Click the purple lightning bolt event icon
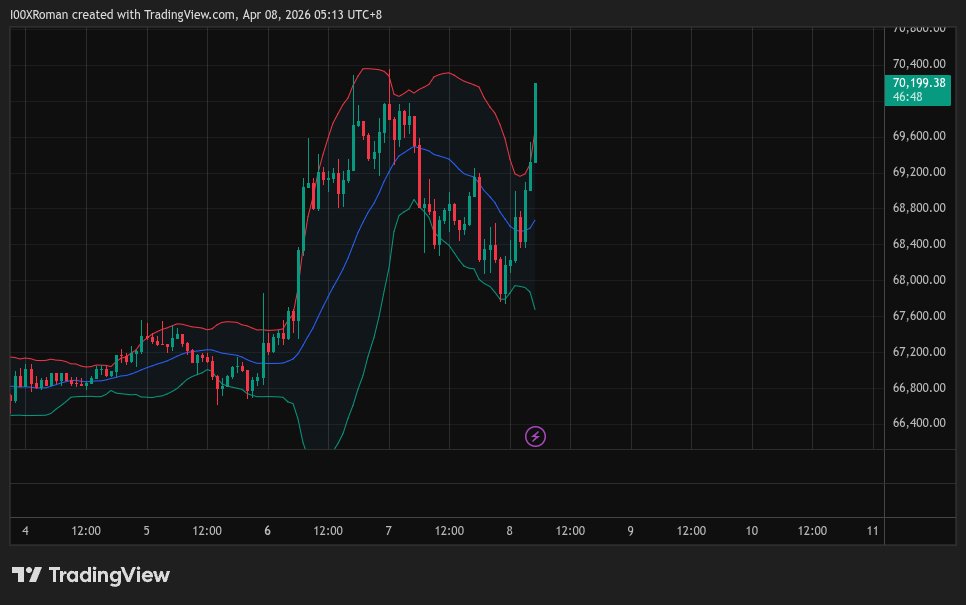The image size is (966, 605). point(536,436)
